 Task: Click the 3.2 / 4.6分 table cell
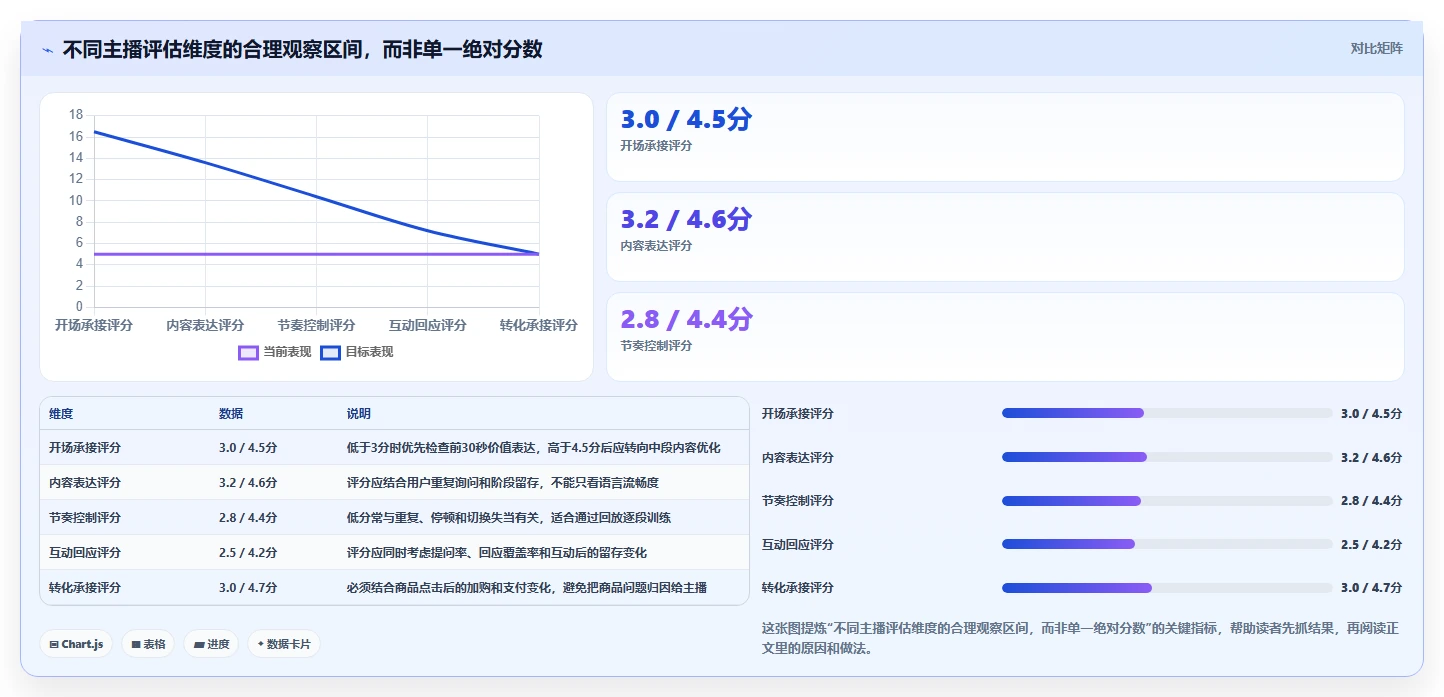(248, 483)
